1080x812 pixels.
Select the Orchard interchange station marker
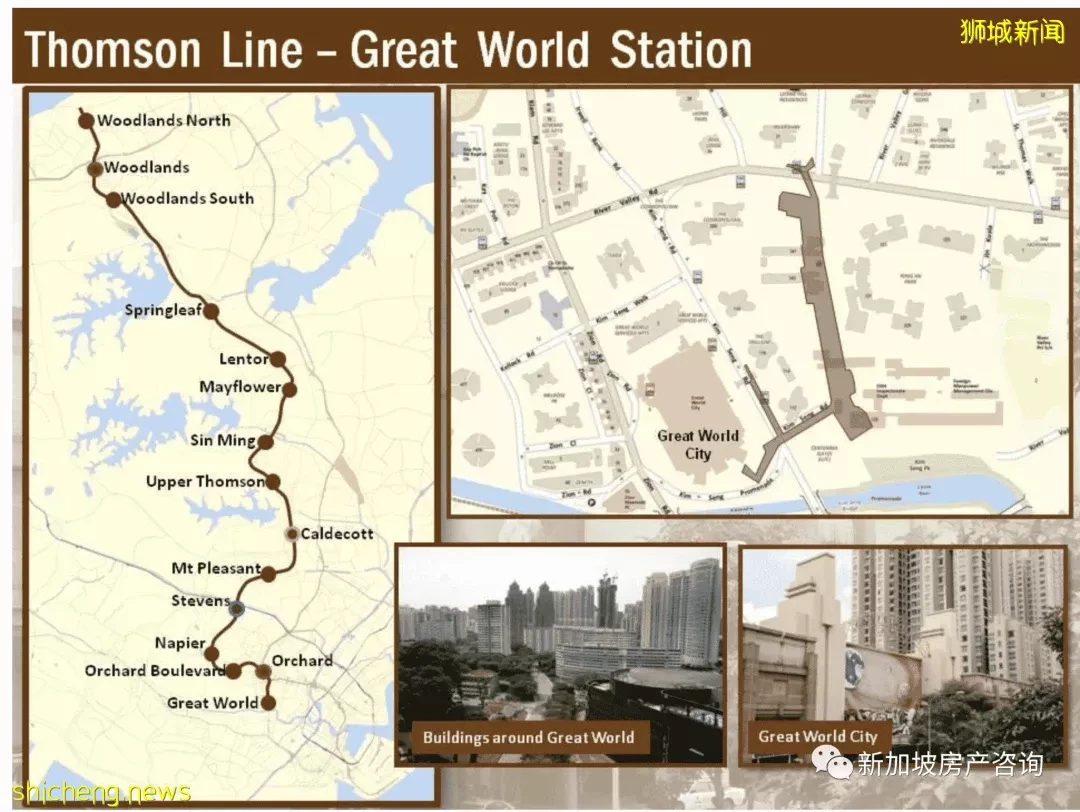[x=263, y=671]
